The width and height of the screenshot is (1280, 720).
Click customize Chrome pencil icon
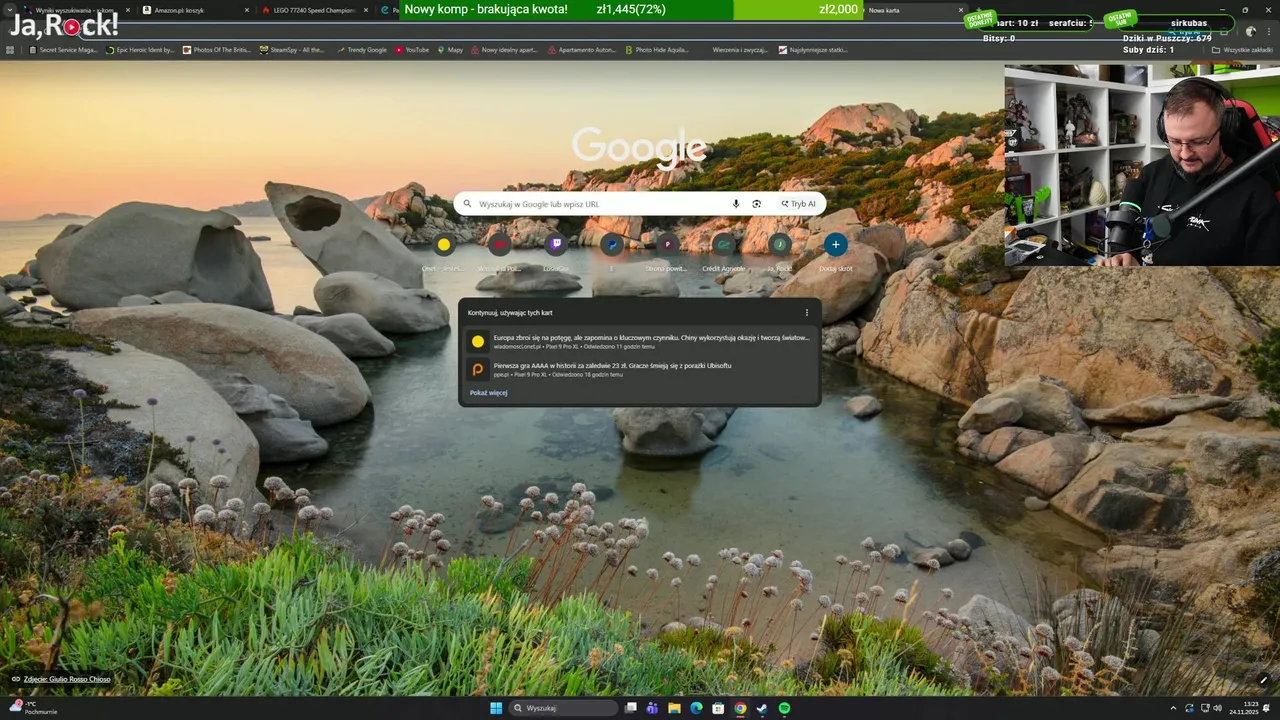coord(1264,680)
